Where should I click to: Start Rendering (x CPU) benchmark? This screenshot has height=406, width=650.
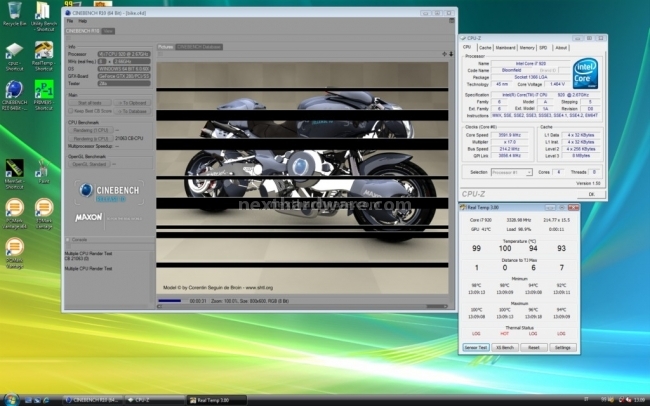[91, 139]
